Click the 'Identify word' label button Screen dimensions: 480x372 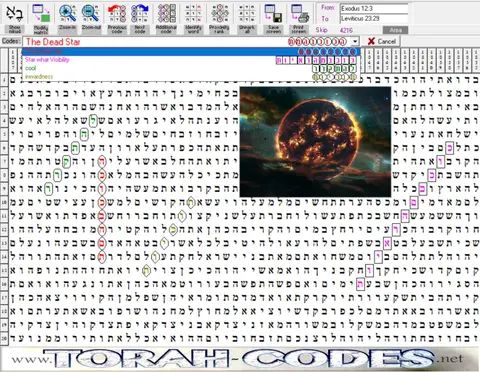(193, 29)
